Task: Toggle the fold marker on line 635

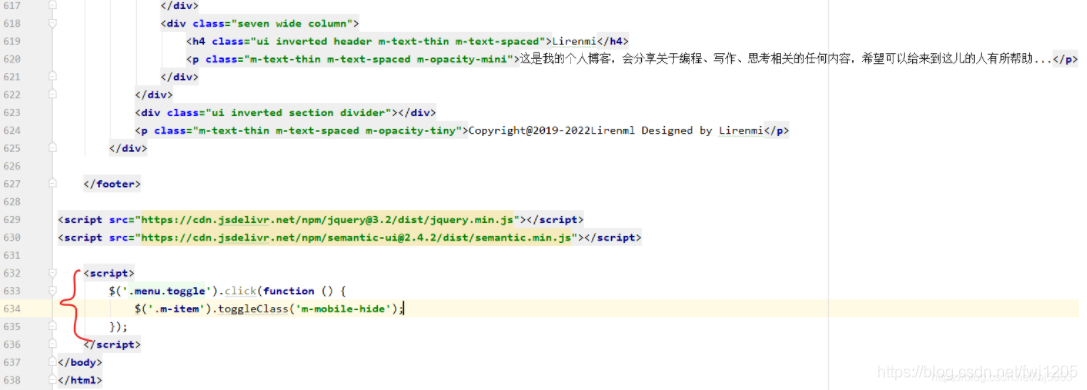Action: (53, 326)
